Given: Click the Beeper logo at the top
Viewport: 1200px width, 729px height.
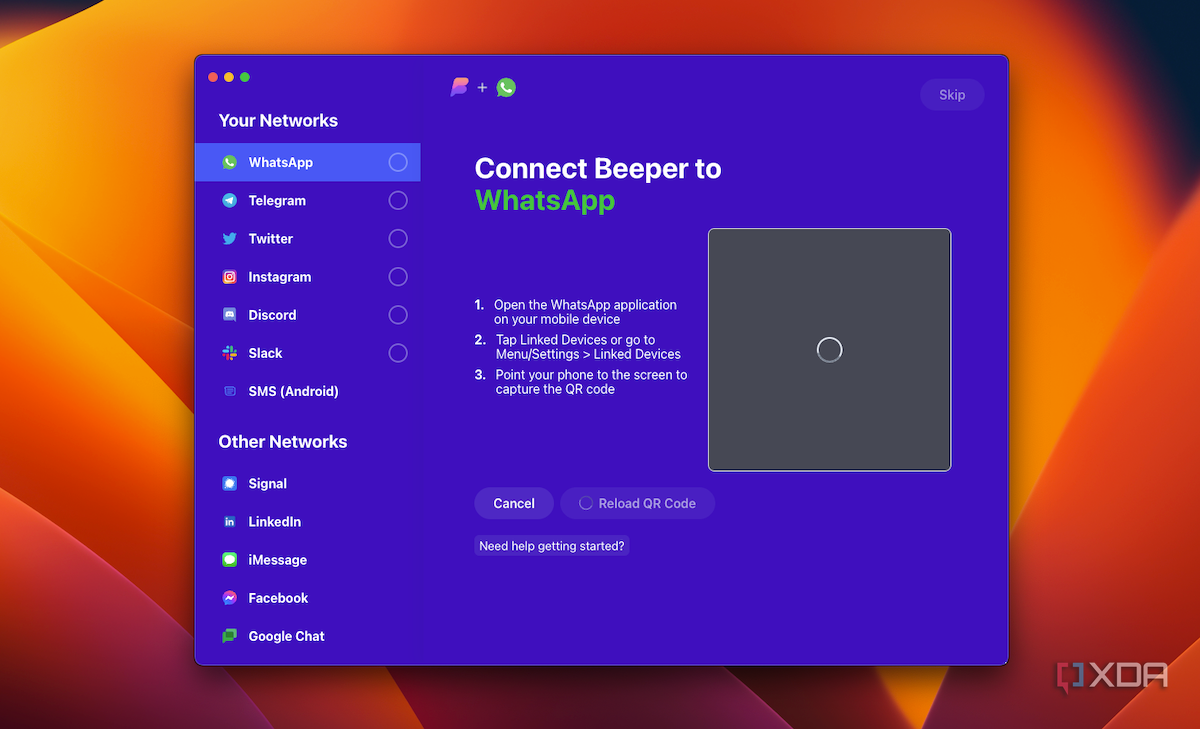Looking at the screenshot, I should tap(460, 87).
